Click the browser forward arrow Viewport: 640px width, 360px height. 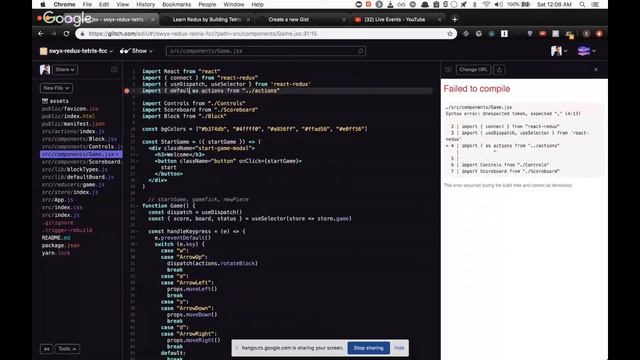(x=53, y=34)
